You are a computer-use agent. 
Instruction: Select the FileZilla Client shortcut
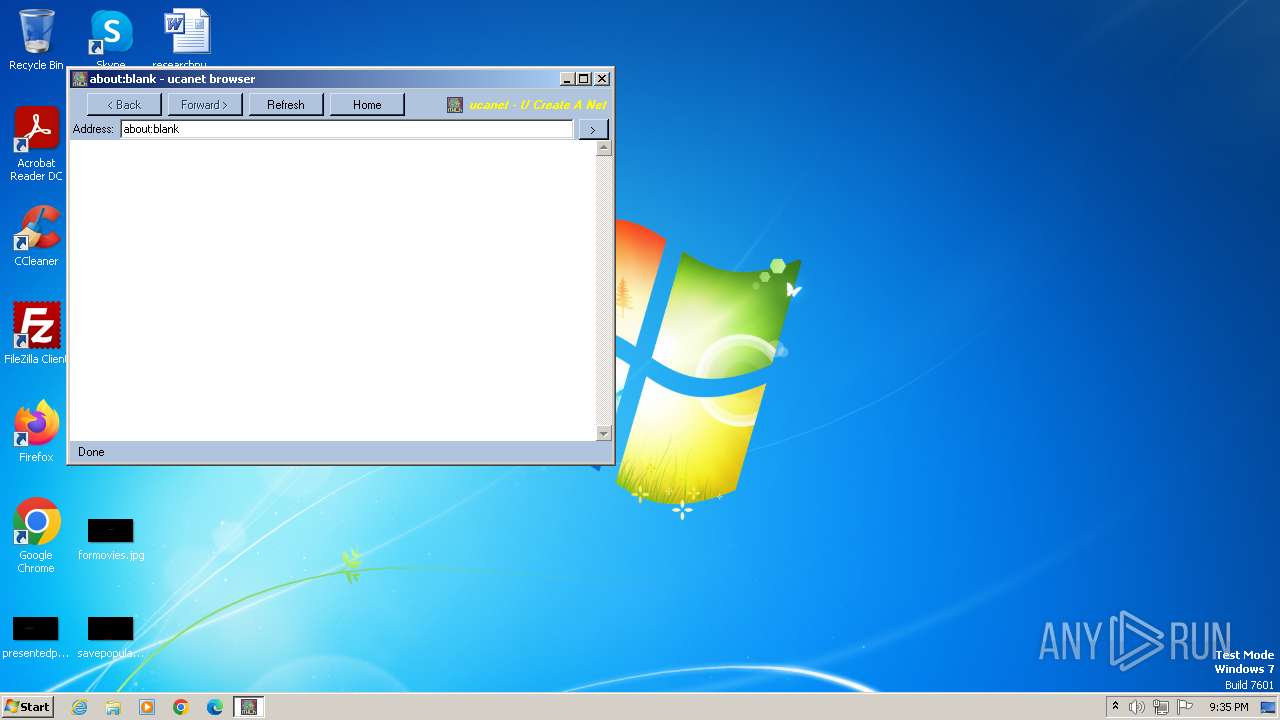[x=36, y=333]
